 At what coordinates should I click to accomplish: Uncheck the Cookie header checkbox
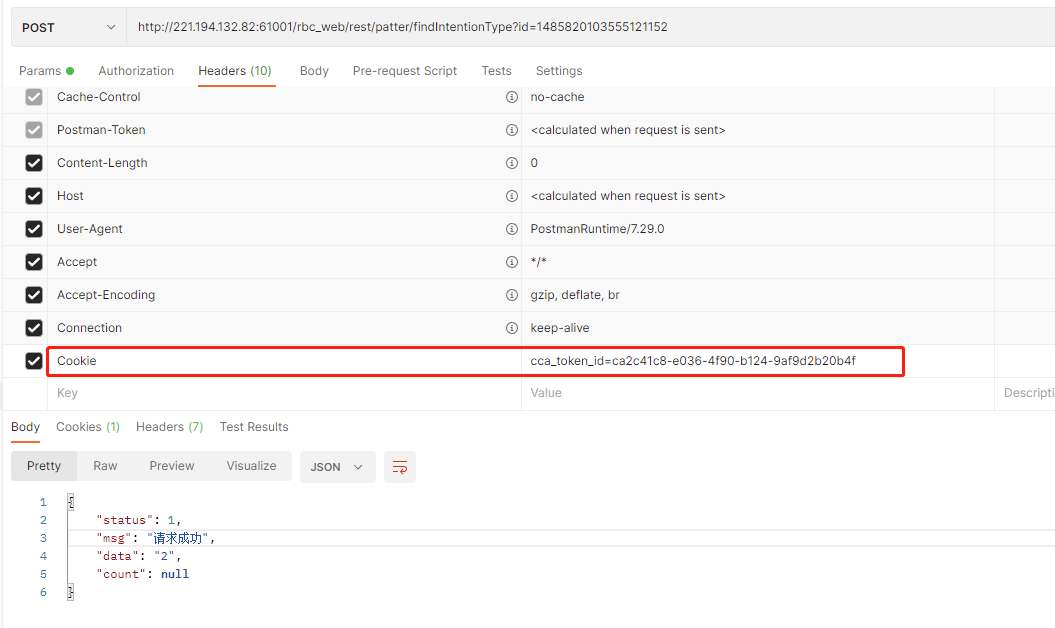(33, 361)
